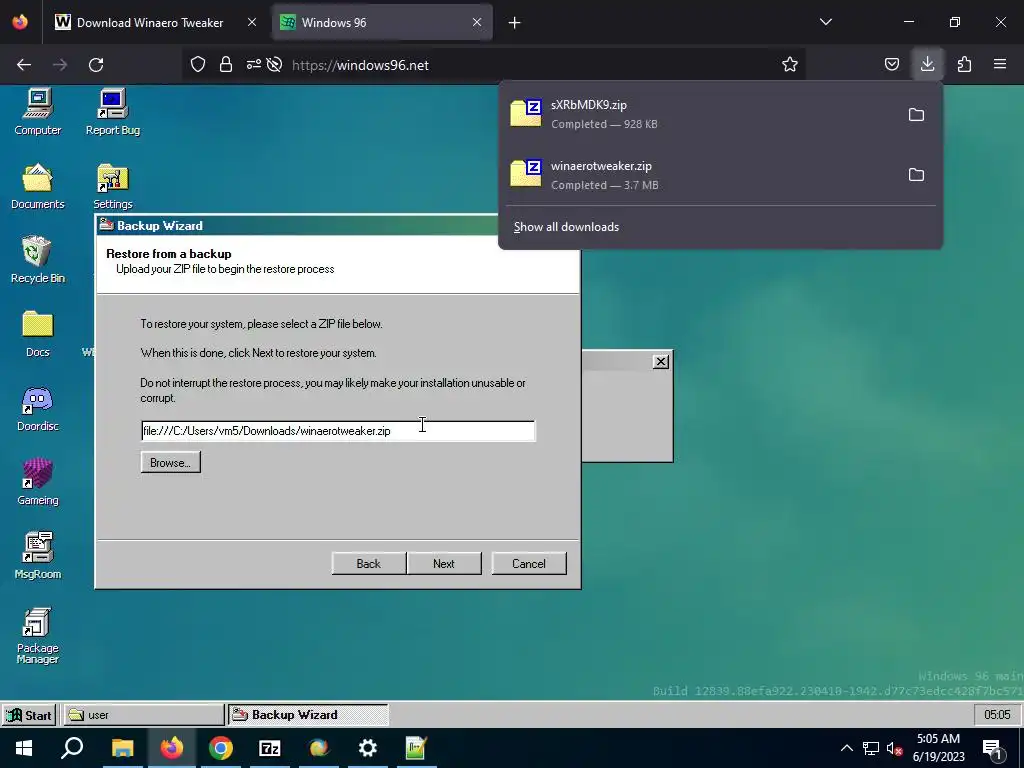The width and height of the screenshot is (1024, 768).
Task: Open 7-Zip from the taskbar
Action: [269, 748]
